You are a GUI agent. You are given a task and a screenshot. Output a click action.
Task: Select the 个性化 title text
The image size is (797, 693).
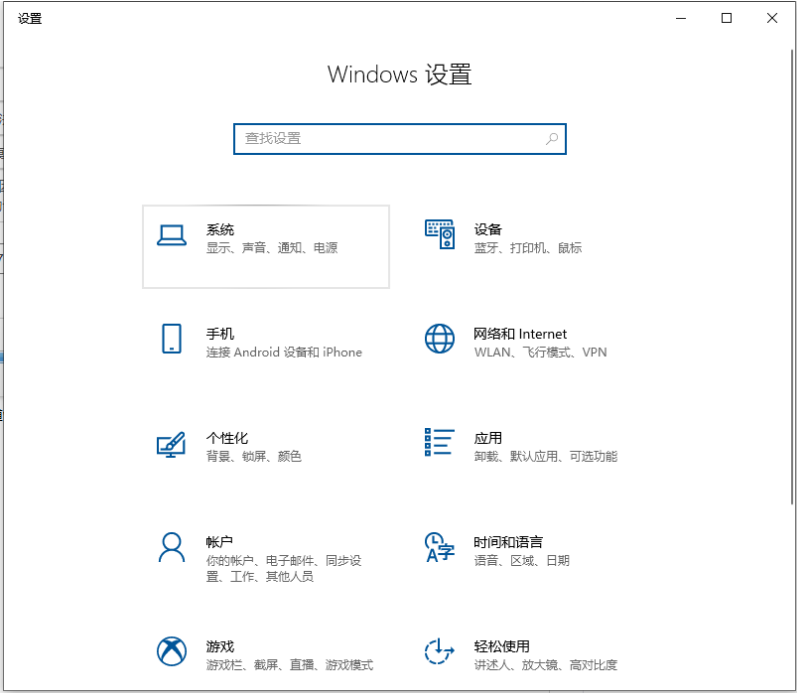click(x=227, y=438)
